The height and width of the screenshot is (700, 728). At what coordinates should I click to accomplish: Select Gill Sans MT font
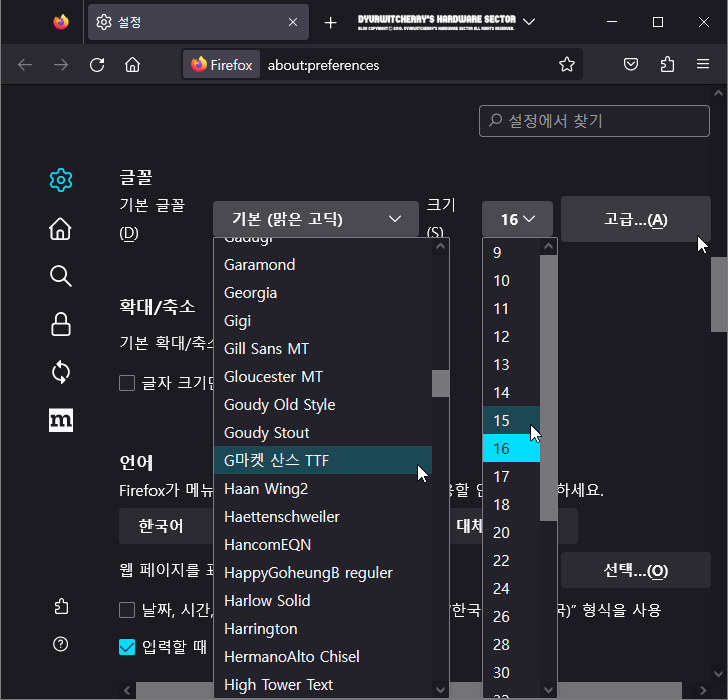click(323, 349)
